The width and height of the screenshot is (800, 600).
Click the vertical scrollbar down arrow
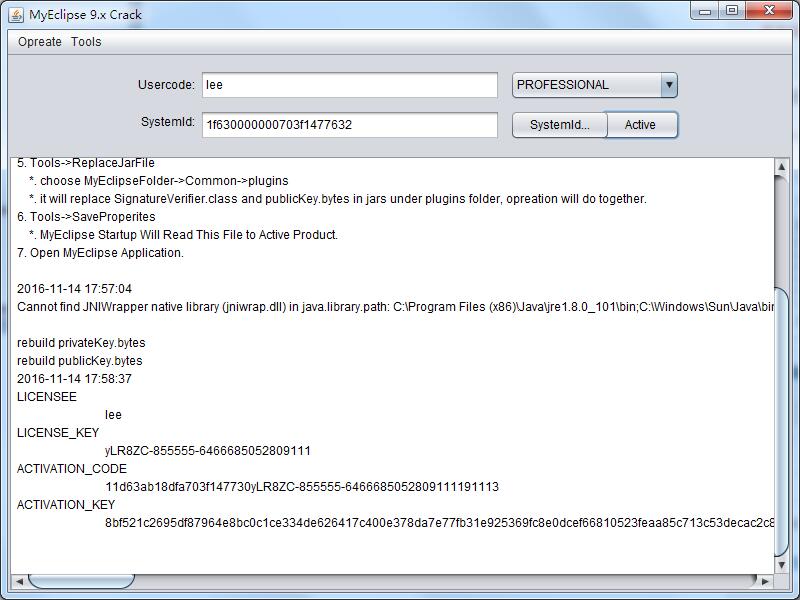tap(782, 565)
